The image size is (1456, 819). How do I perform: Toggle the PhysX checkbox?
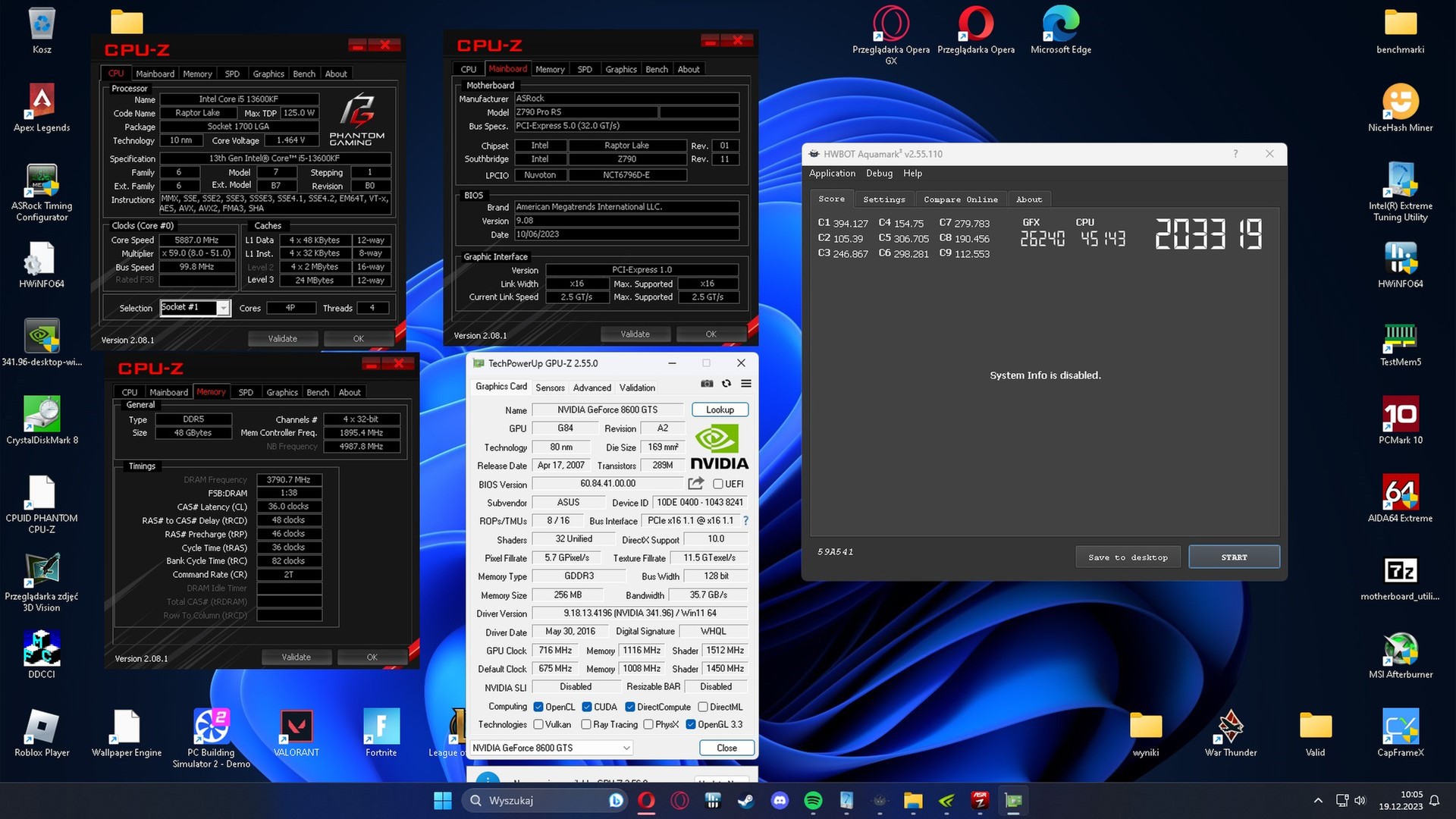[648, 724]
